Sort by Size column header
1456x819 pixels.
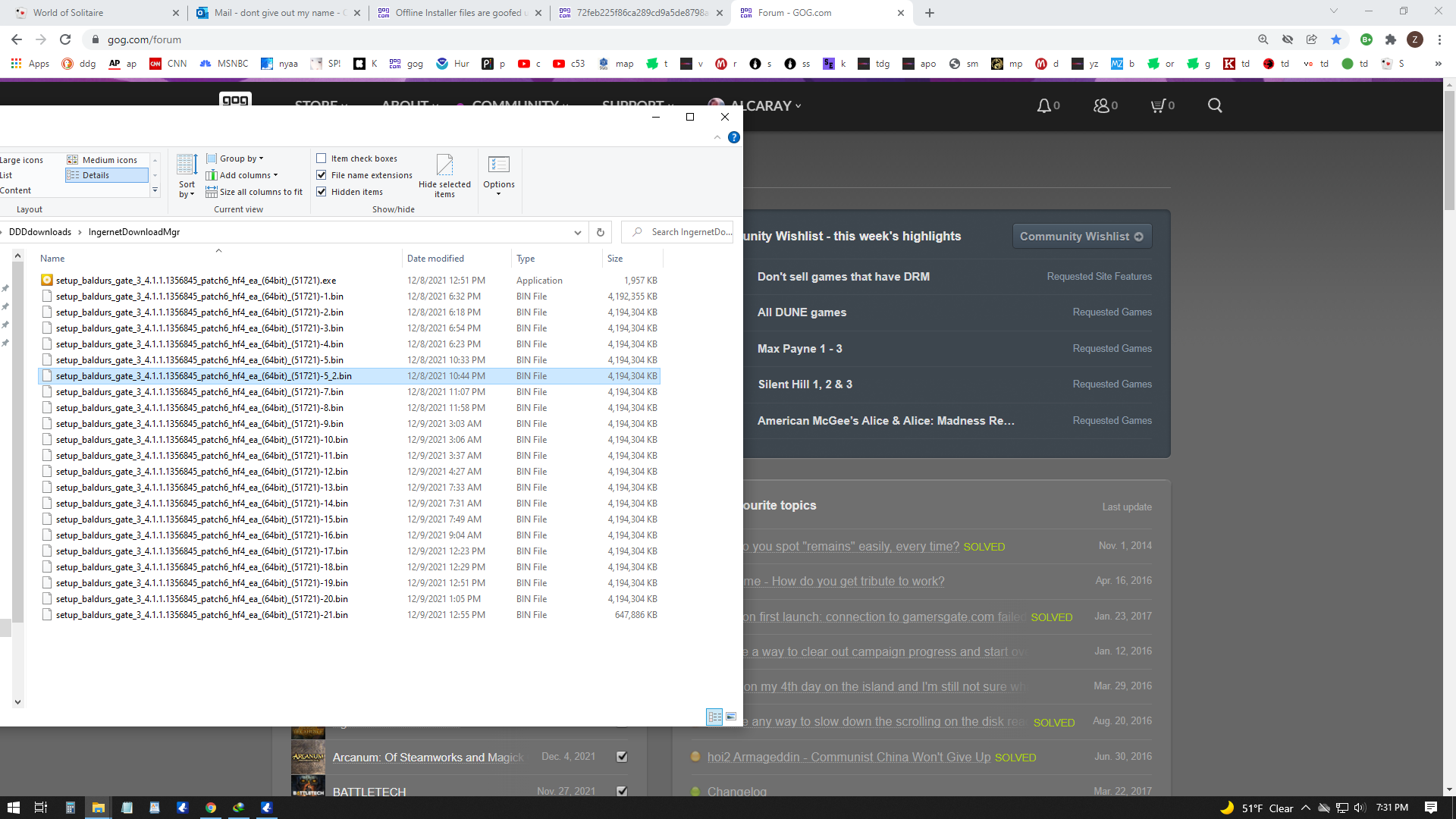point(633,259)
